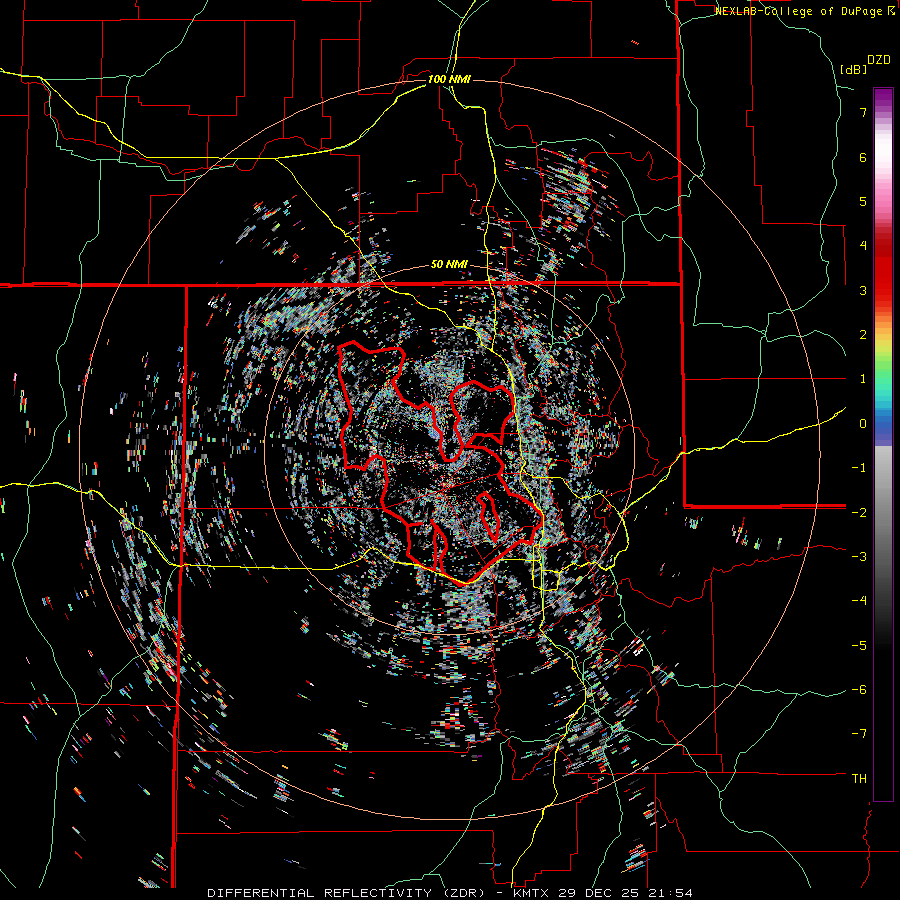The image size is (900, 900).
Task: Click the legend value 3
Action: (x=863, y=290)
